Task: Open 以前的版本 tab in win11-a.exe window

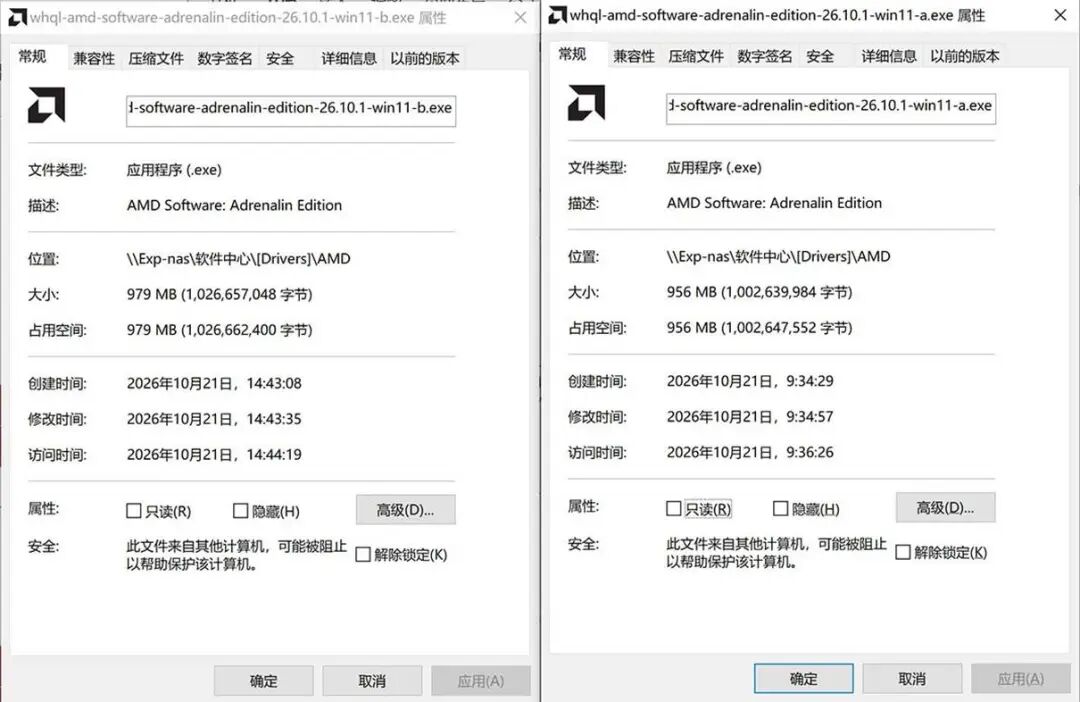Action: point(964,56)
